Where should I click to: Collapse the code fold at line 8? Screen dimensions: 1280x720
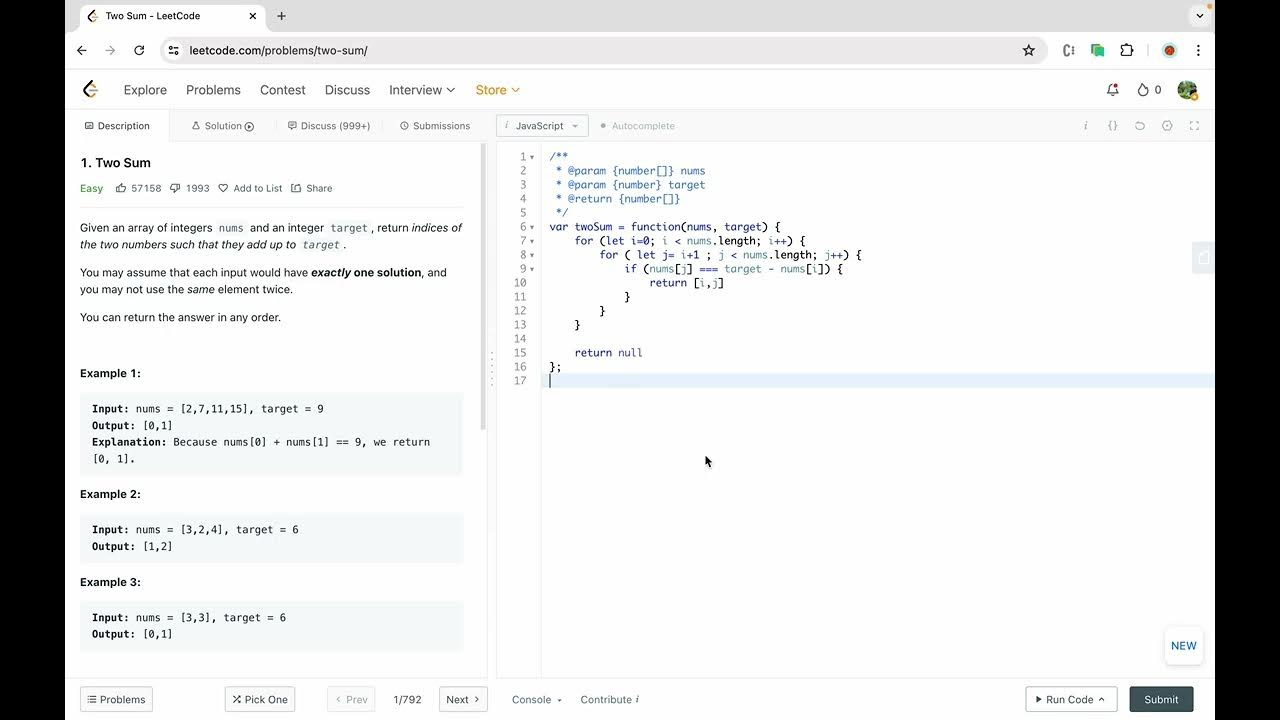point(533,256)
